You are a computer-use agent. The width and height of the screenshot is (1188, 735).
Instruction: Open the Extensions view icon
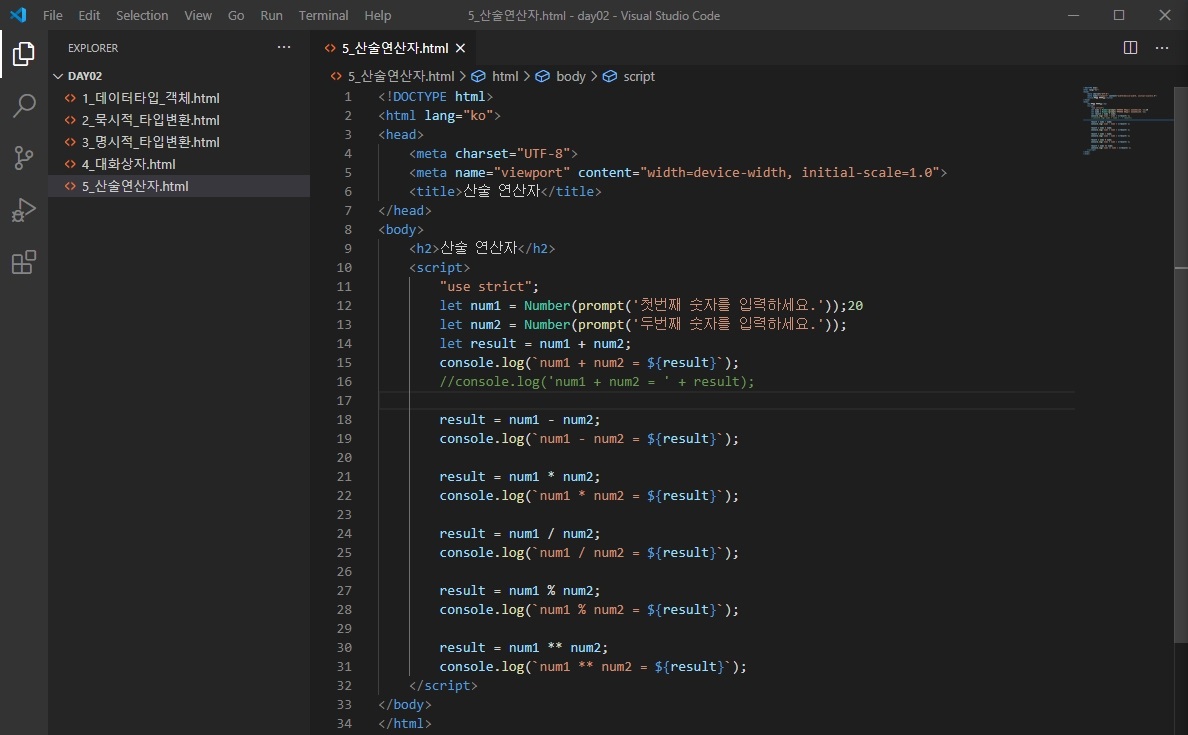click(23, 262)
